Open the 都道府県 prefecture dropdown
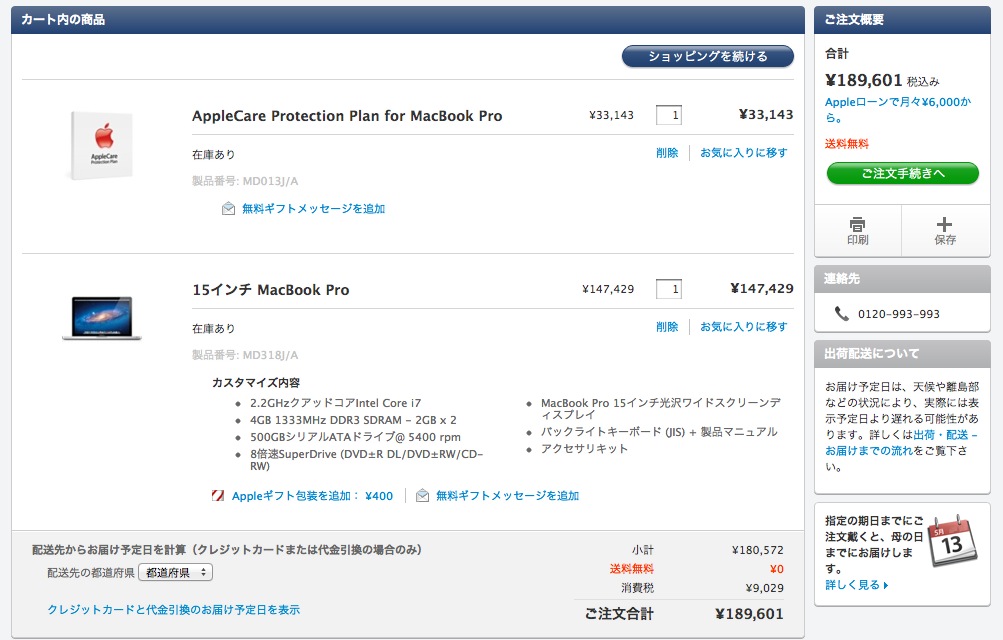This screenshot has height=640, width=1003. 175,572
